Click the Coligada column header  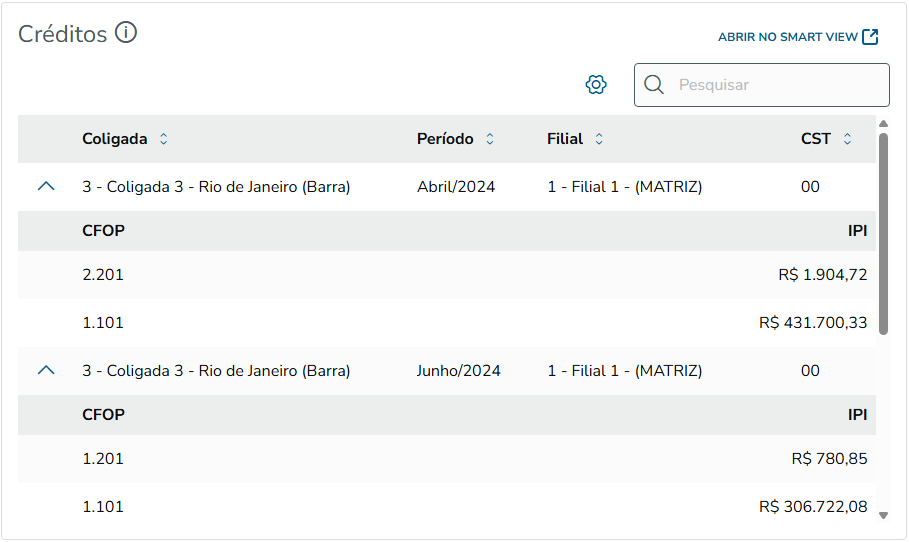click(114, 139)
